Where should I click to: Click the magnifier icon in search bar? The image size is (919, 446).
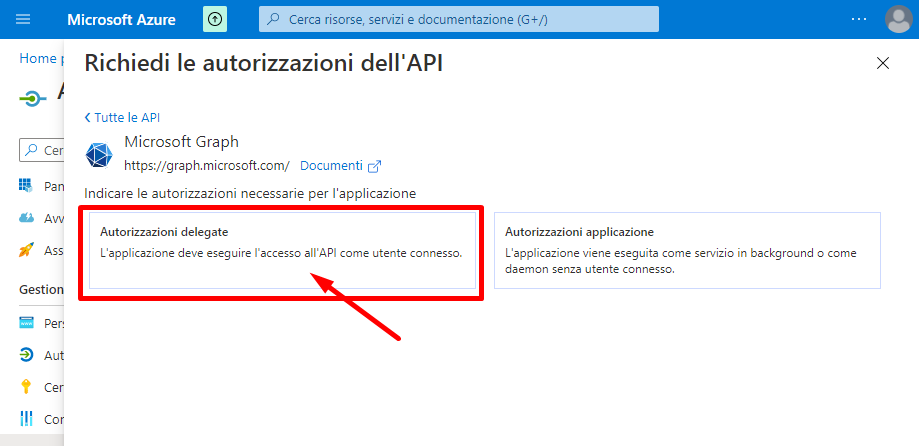(273, 19)
